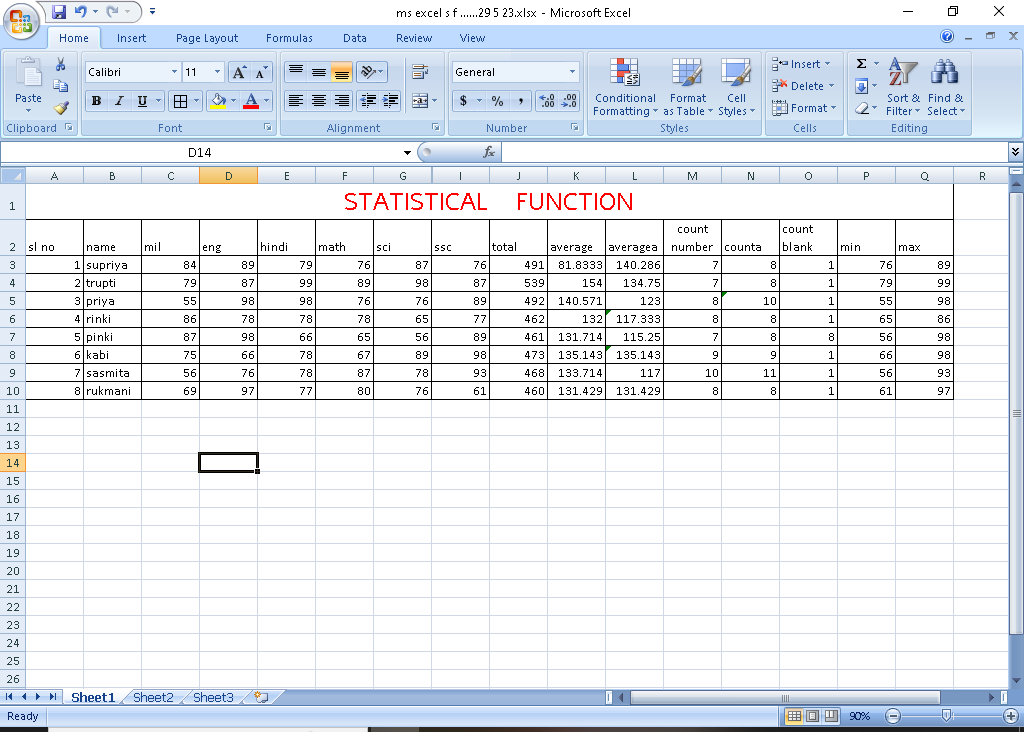The width and height of the screenshot is (1024, 732).
Task: Expand the font name Calibri dropdown
Action: pyautogui.click(x=174, y=72)
